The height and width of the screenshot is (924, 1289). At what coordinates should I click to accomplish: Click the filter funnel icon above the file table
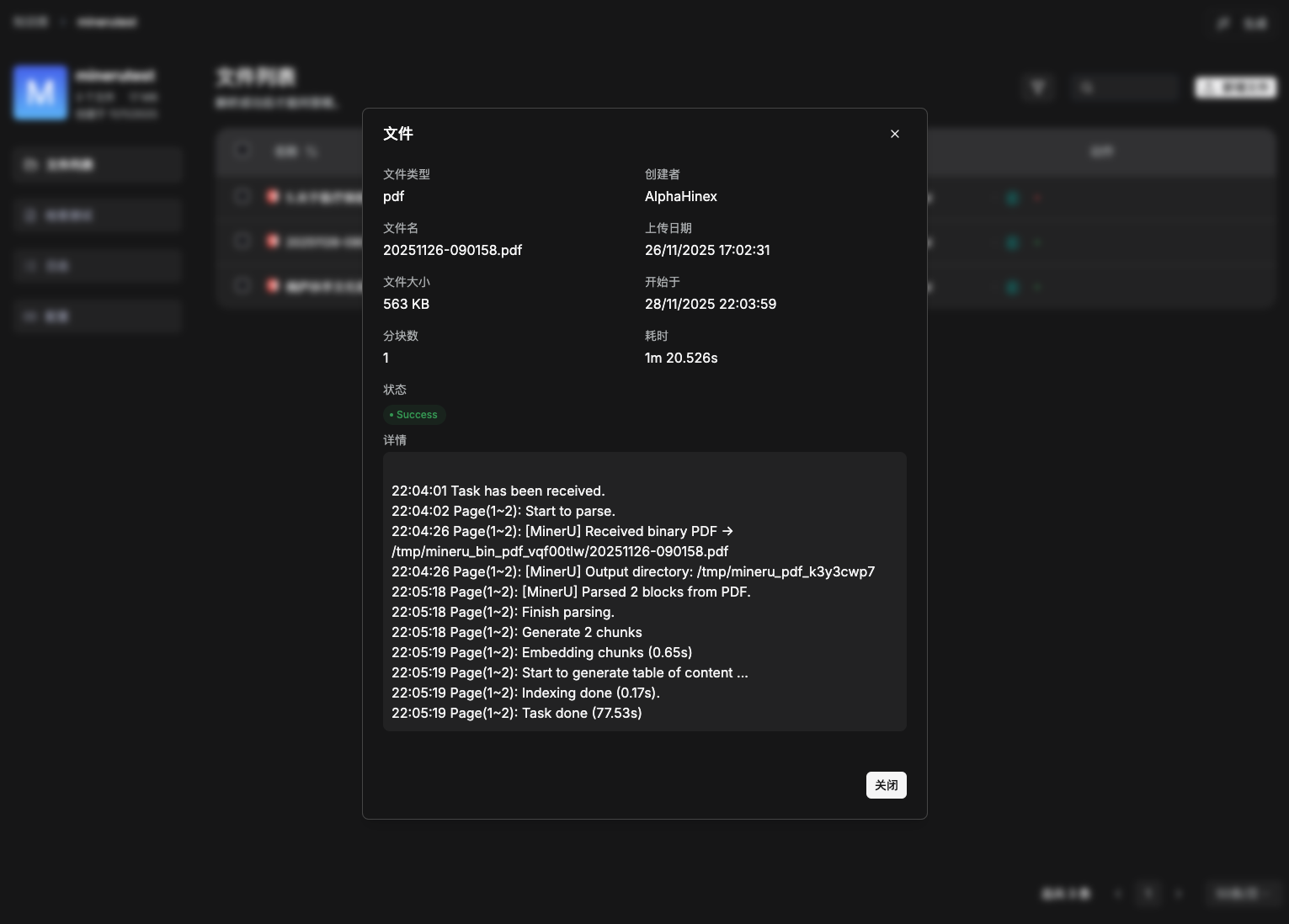click(1038, 88)
